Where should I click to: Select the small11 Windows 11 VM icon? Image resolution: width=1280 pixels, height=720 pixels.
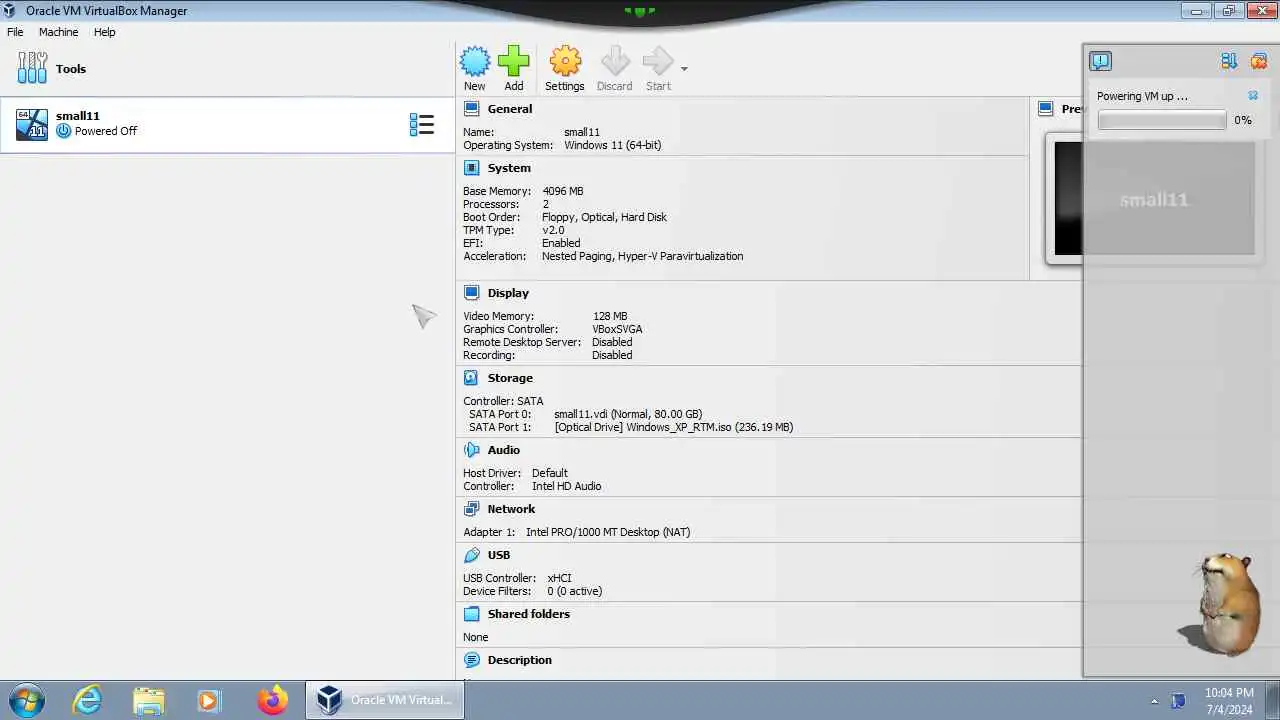pyautogui.click(x=32, y=124)
